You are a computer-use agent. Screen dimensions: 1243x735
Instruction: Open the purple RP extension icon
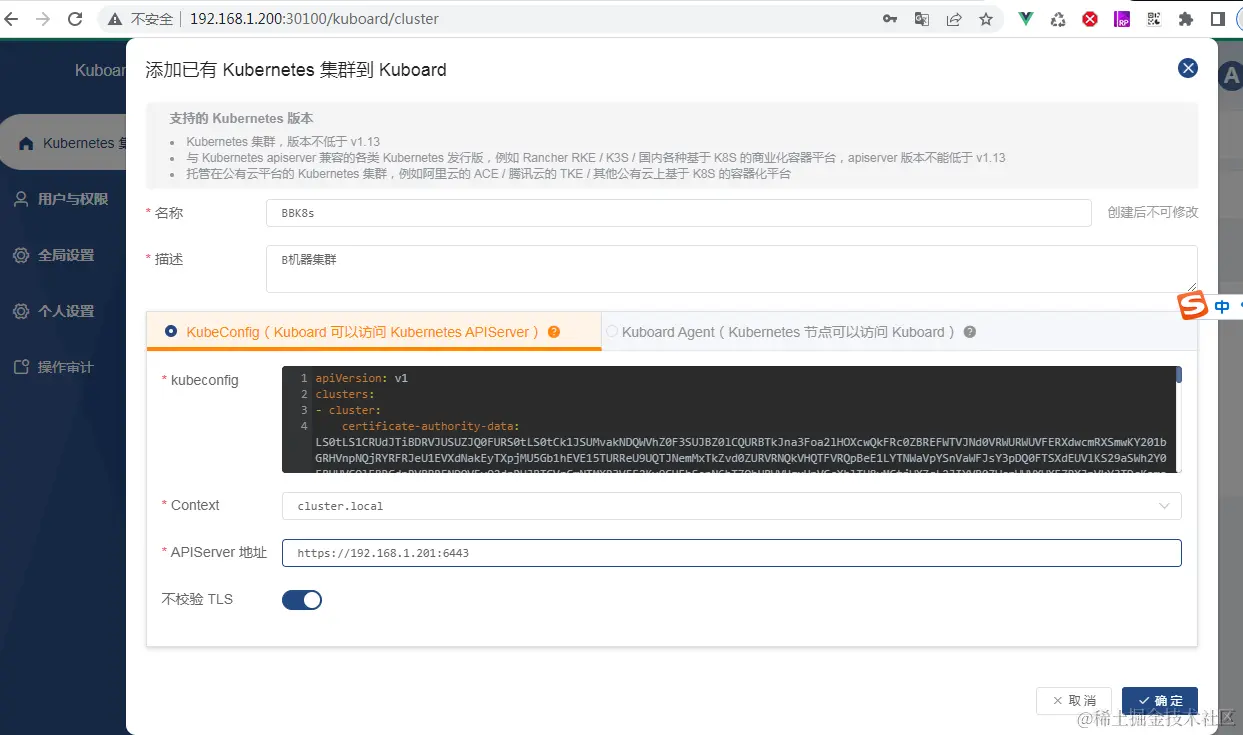point(1122,19)
